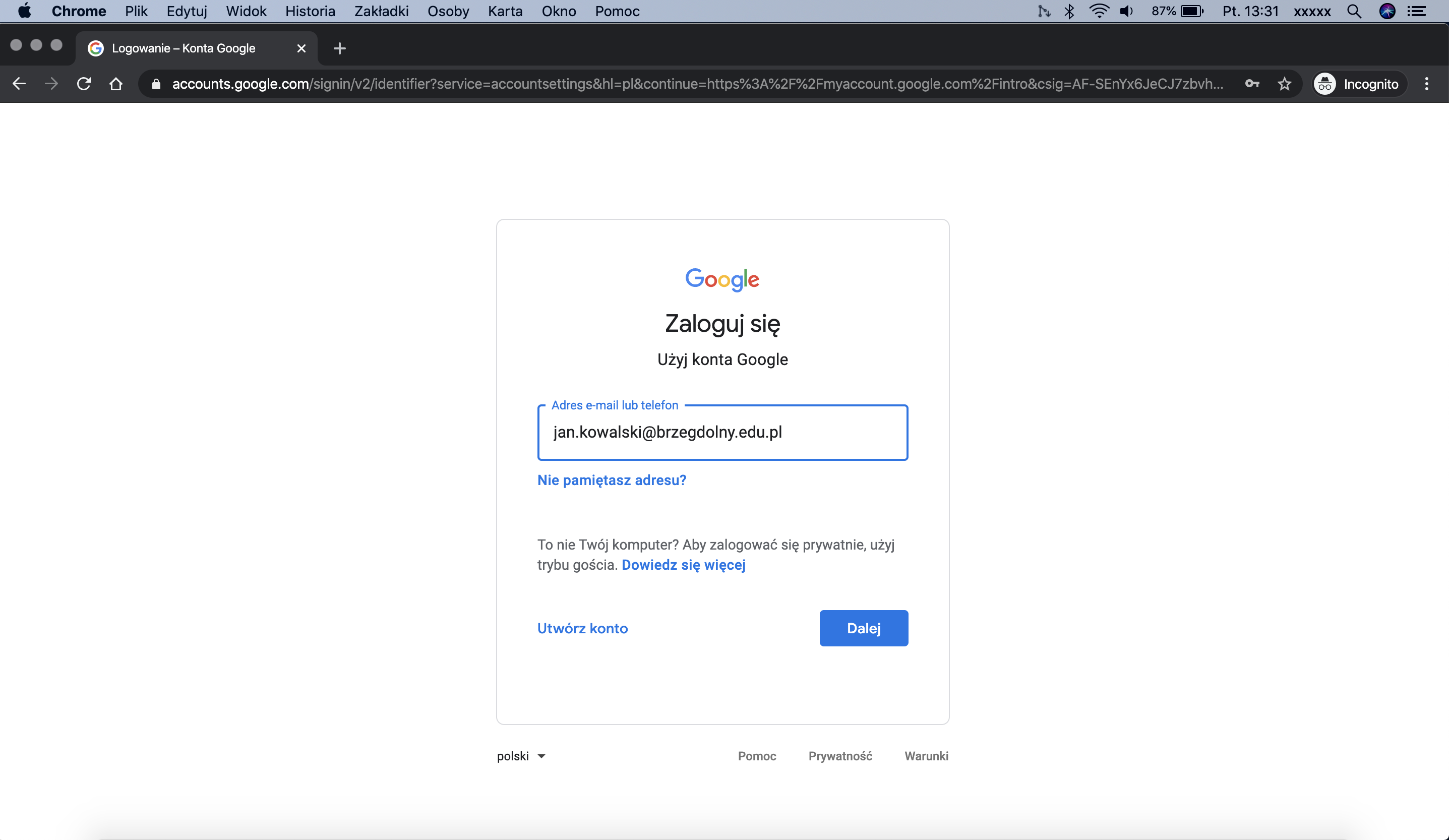Bookmark this page with star icon

[x=1284, y=84]
